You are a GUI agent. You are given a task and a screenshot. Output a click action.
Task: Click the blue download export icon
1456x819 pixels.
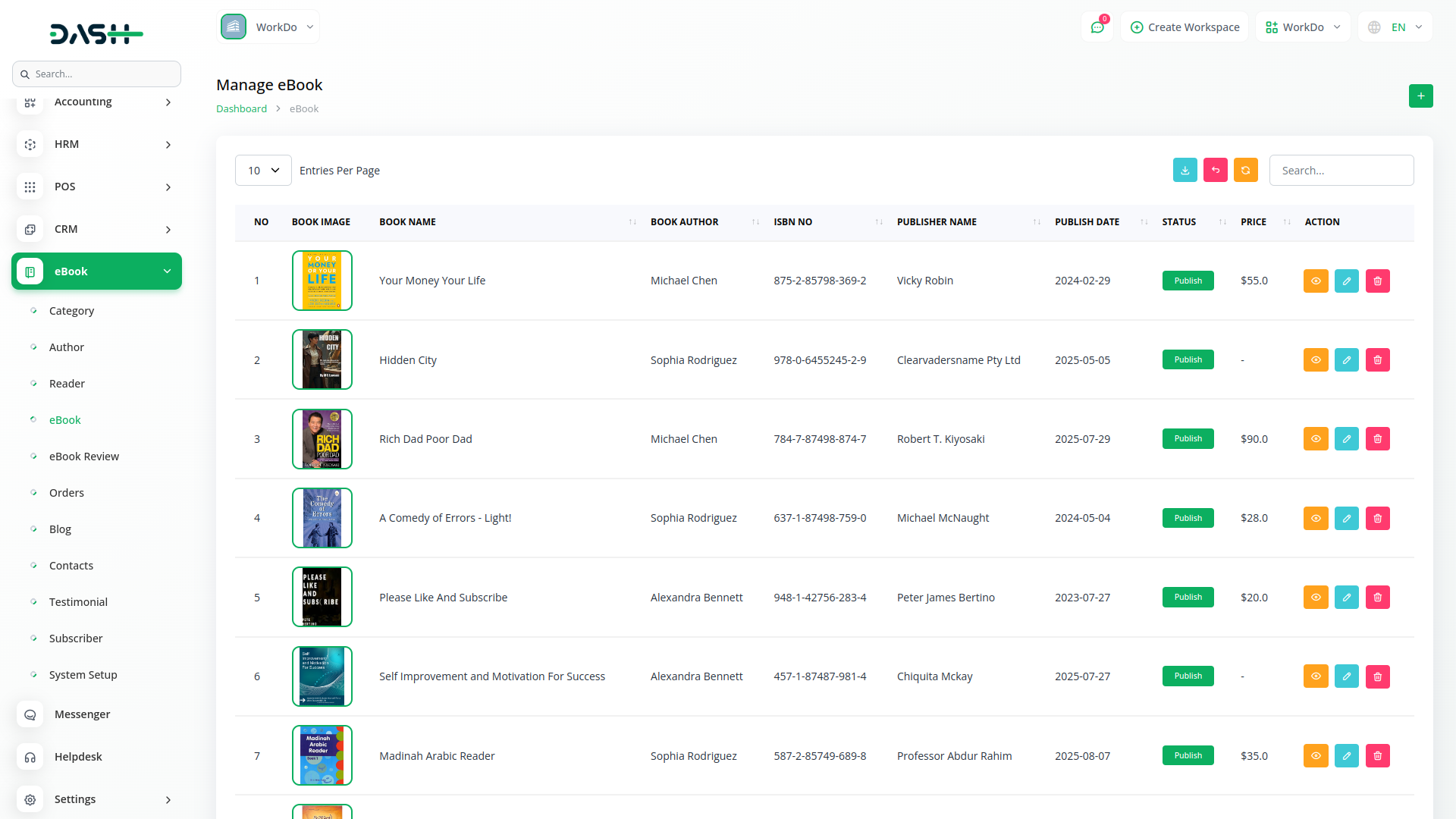[x=1185, y=171]
